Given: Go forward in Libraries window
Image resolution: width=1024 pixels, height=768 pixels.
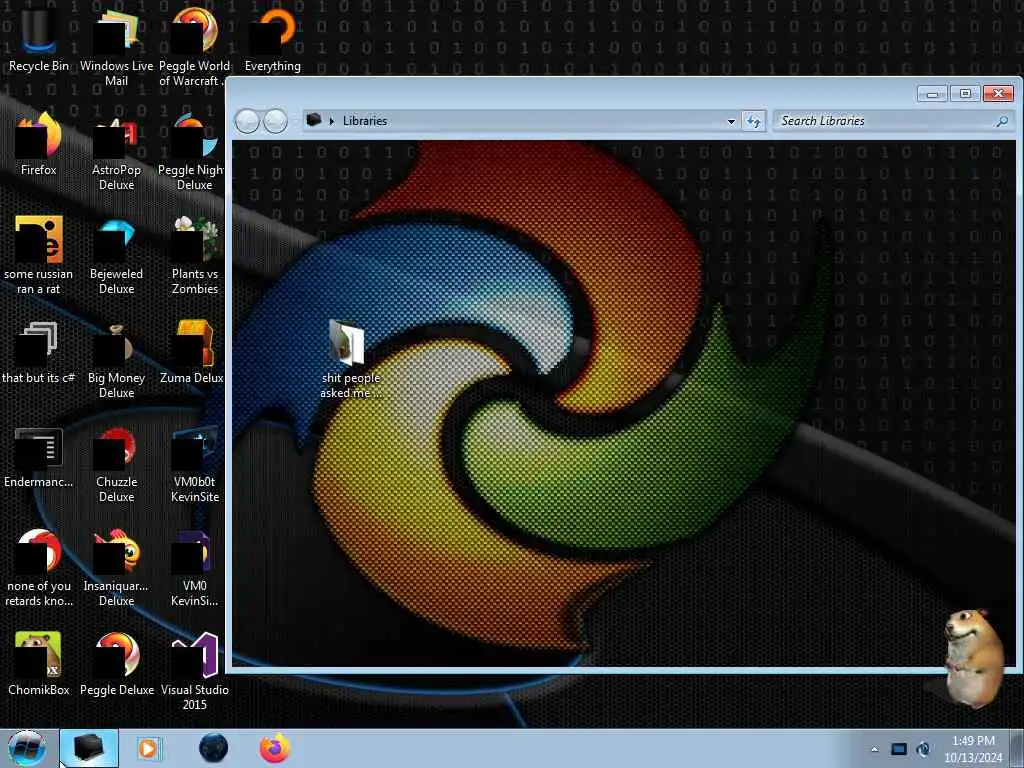Looking at the screenshot, I should [276, 121].
